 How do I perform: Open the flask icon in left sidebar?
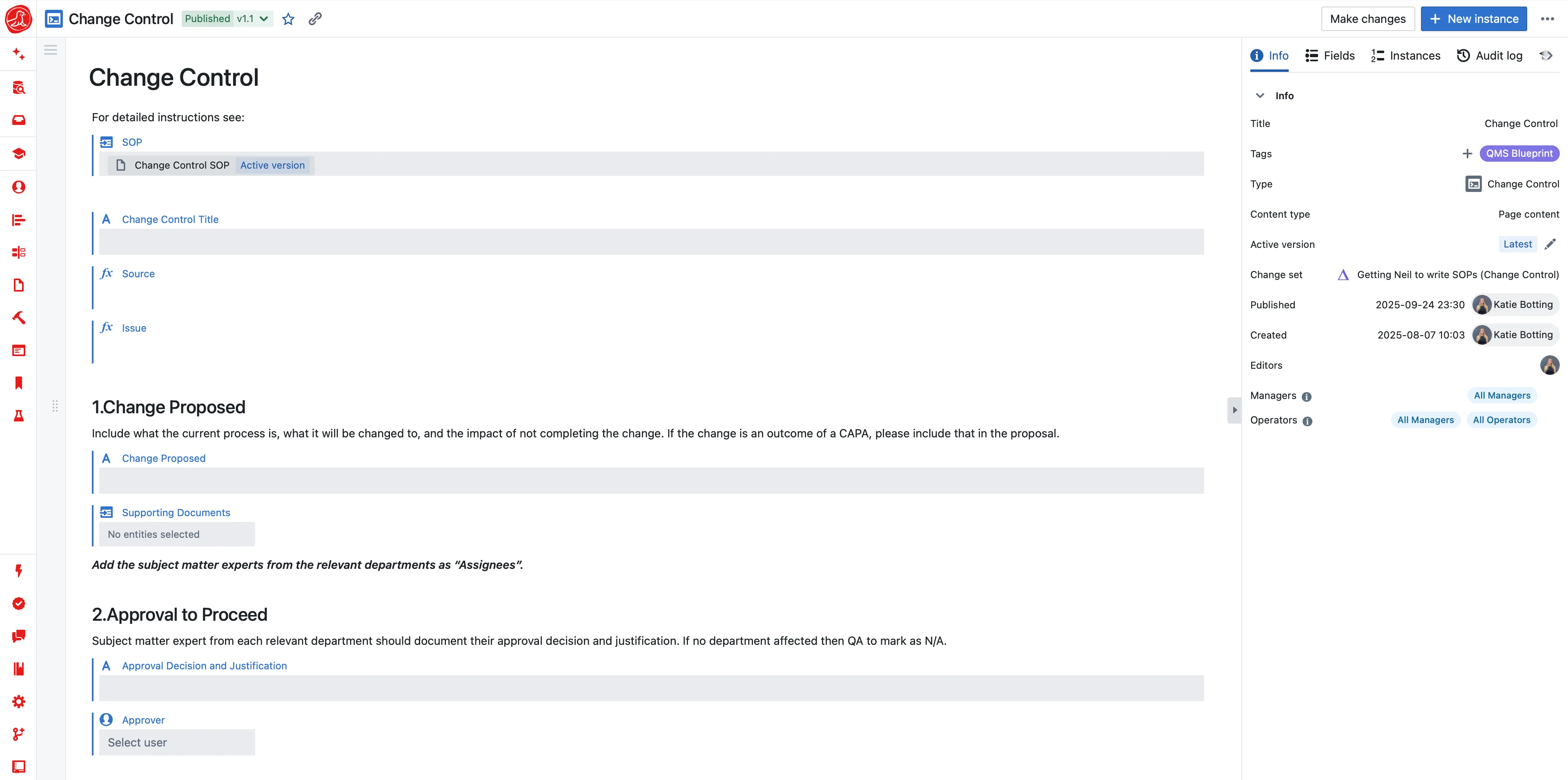tap(19, 416)
